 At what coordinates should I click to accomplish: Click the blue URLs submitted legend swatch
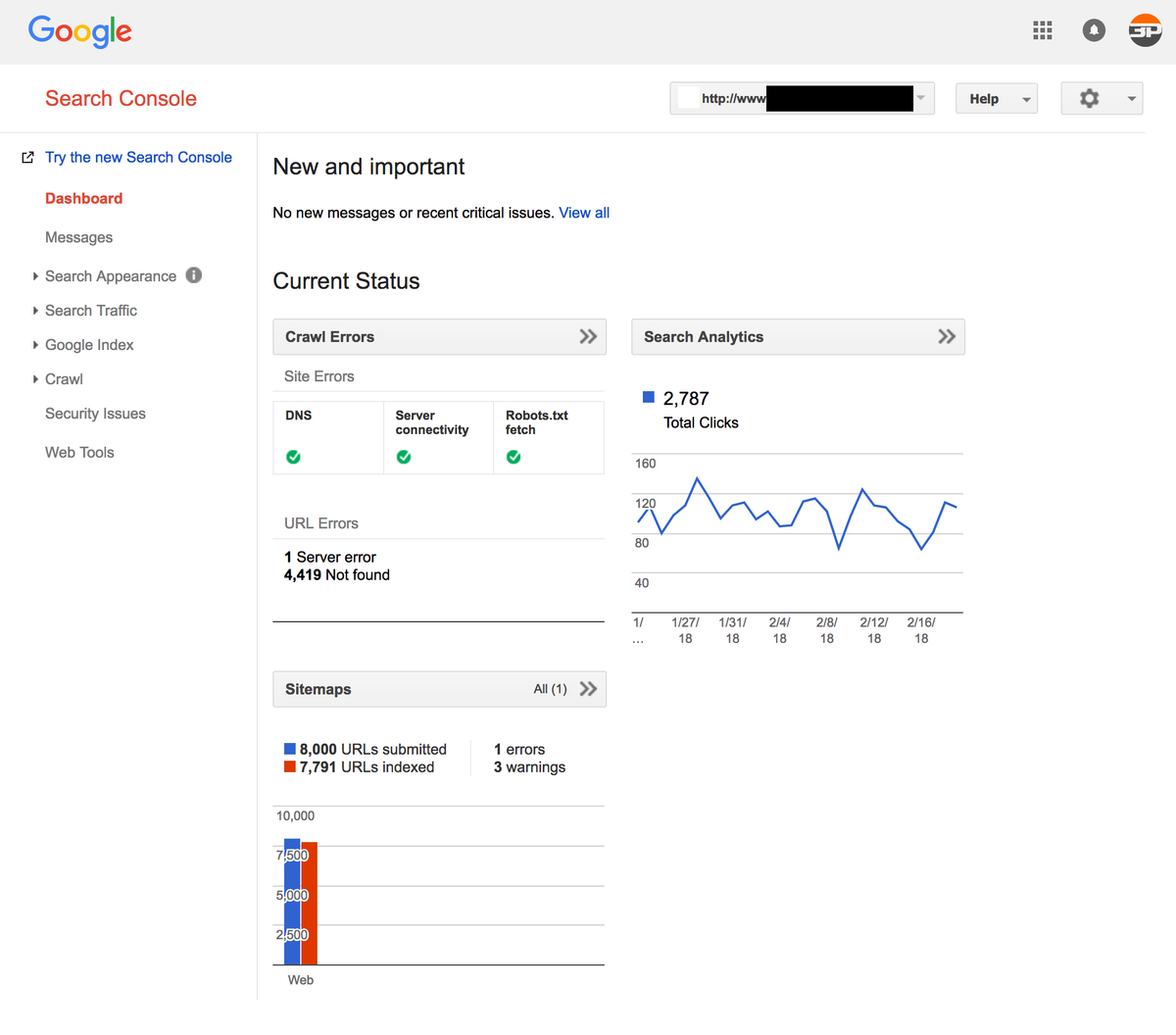click(290, 749)
